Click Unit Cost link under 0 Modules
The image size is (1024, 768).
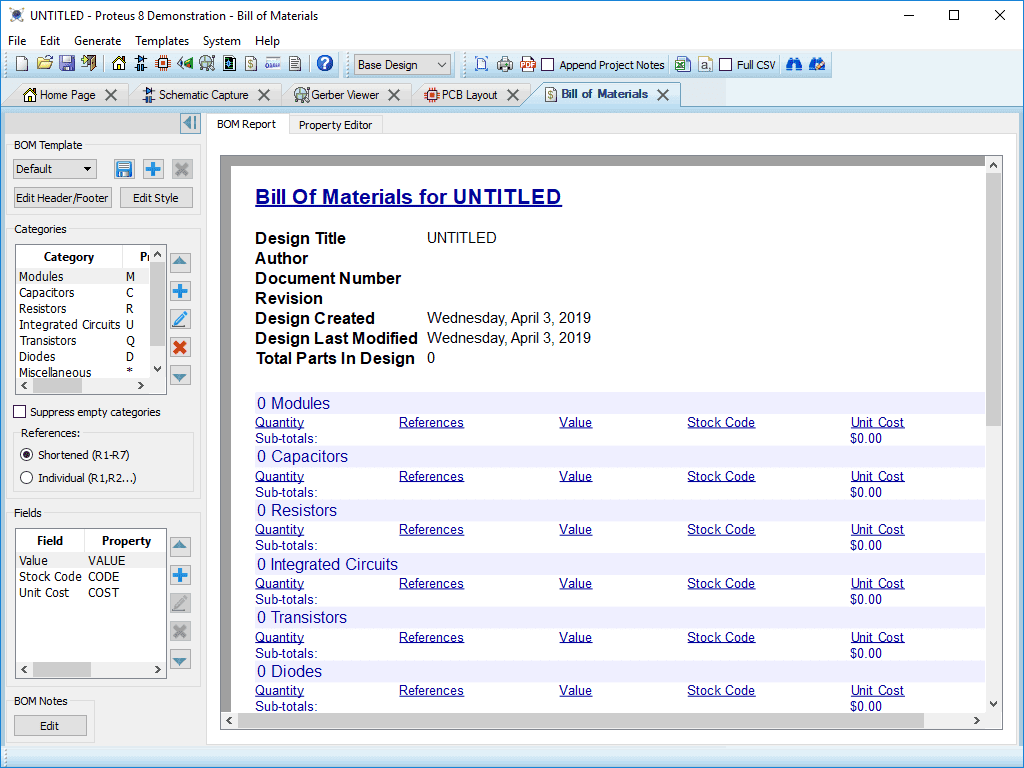877,423
